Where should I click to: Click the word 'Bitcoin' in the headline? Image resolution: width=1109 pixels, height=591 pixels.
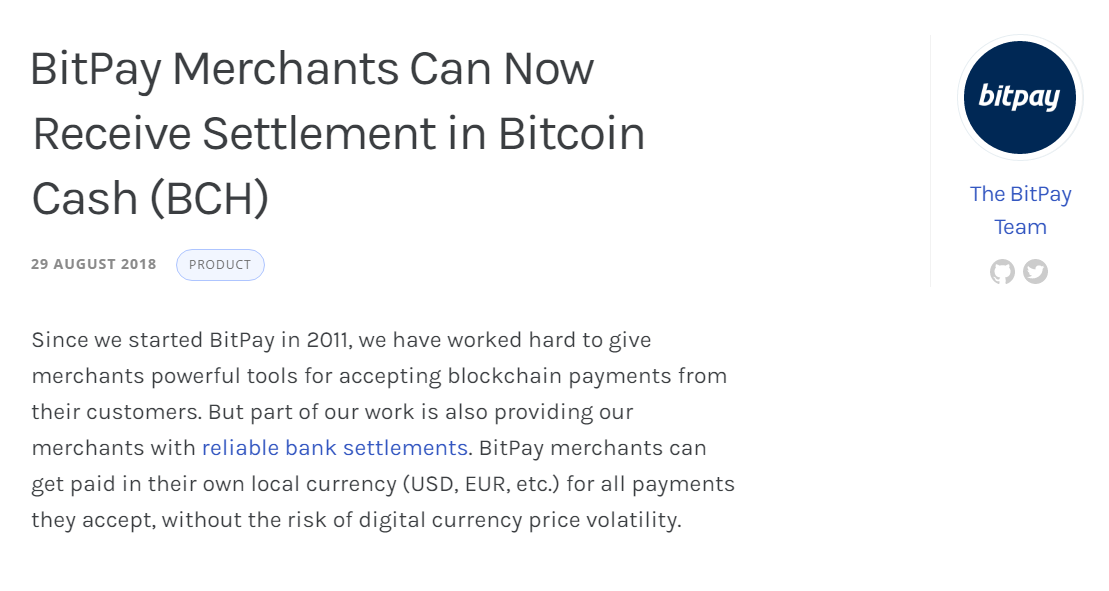571,134
